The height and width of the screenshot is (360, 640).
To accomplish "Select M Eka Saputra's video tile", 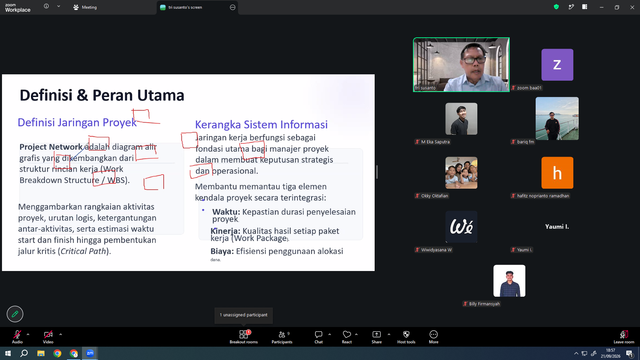I will [461, 119].
